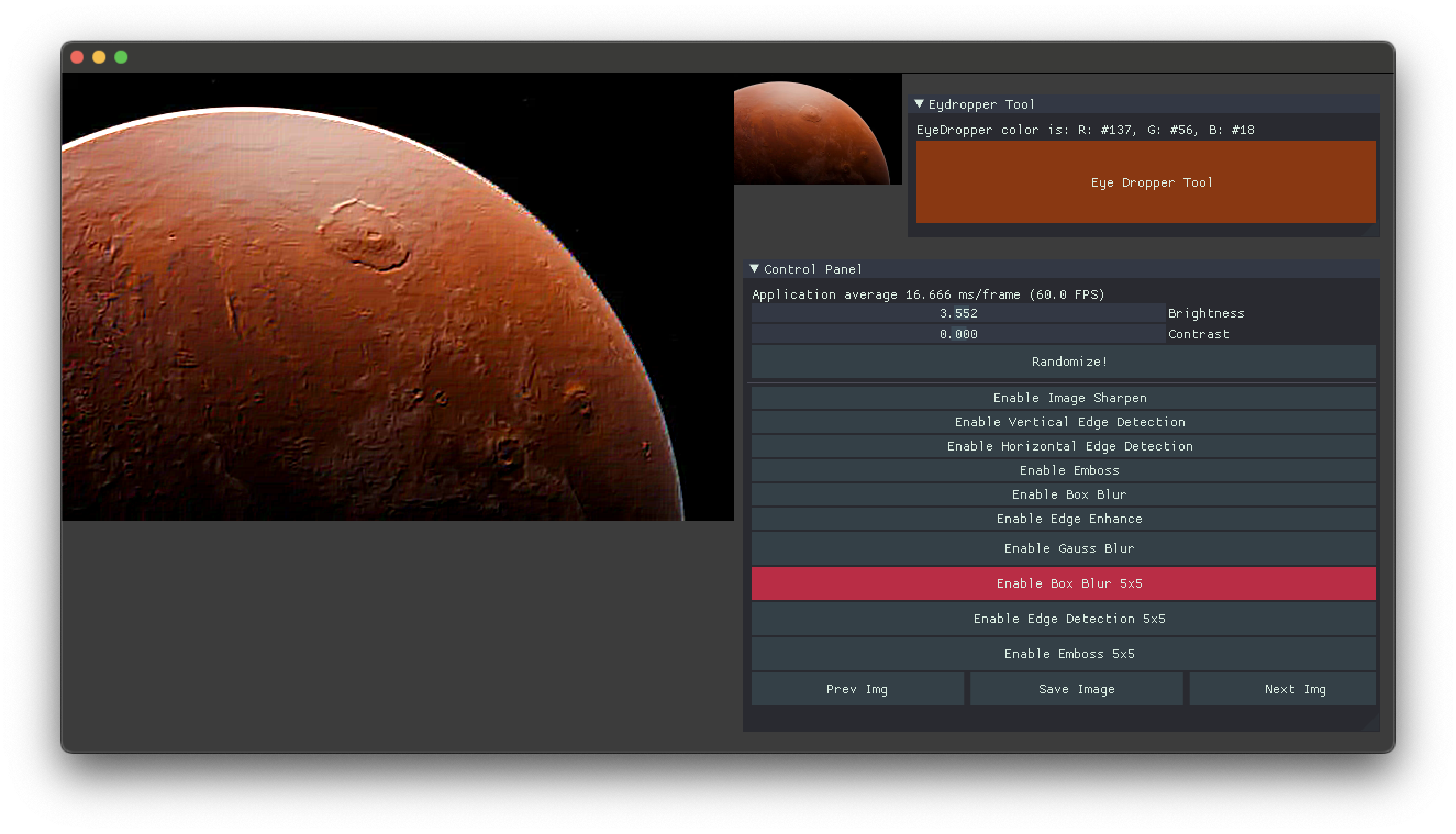Click the orange Eye Dropper Tool button
The height and width of the screenshot is (834, 1456).
pyautogui.click(x=1146, y=182)
